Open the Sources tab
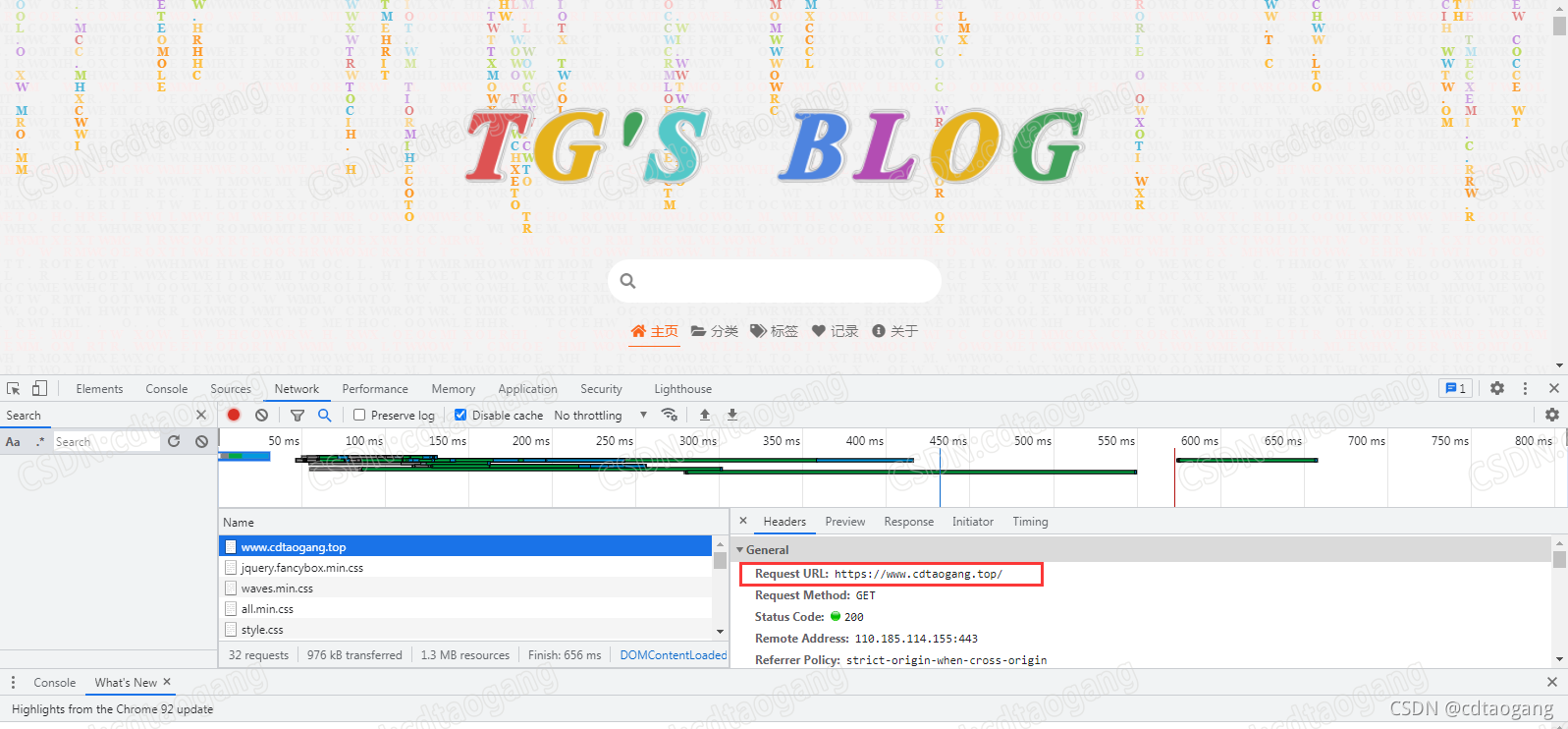 coord(231,388)
